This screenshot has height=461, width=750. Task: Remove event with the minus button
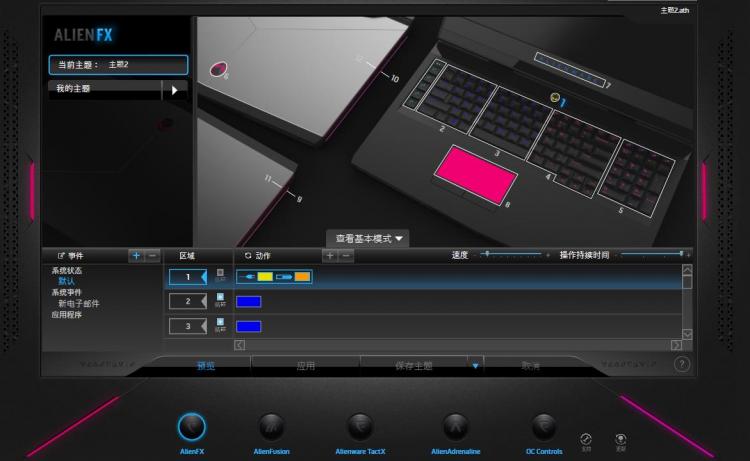pyautogui.click(x=152, y=256)
